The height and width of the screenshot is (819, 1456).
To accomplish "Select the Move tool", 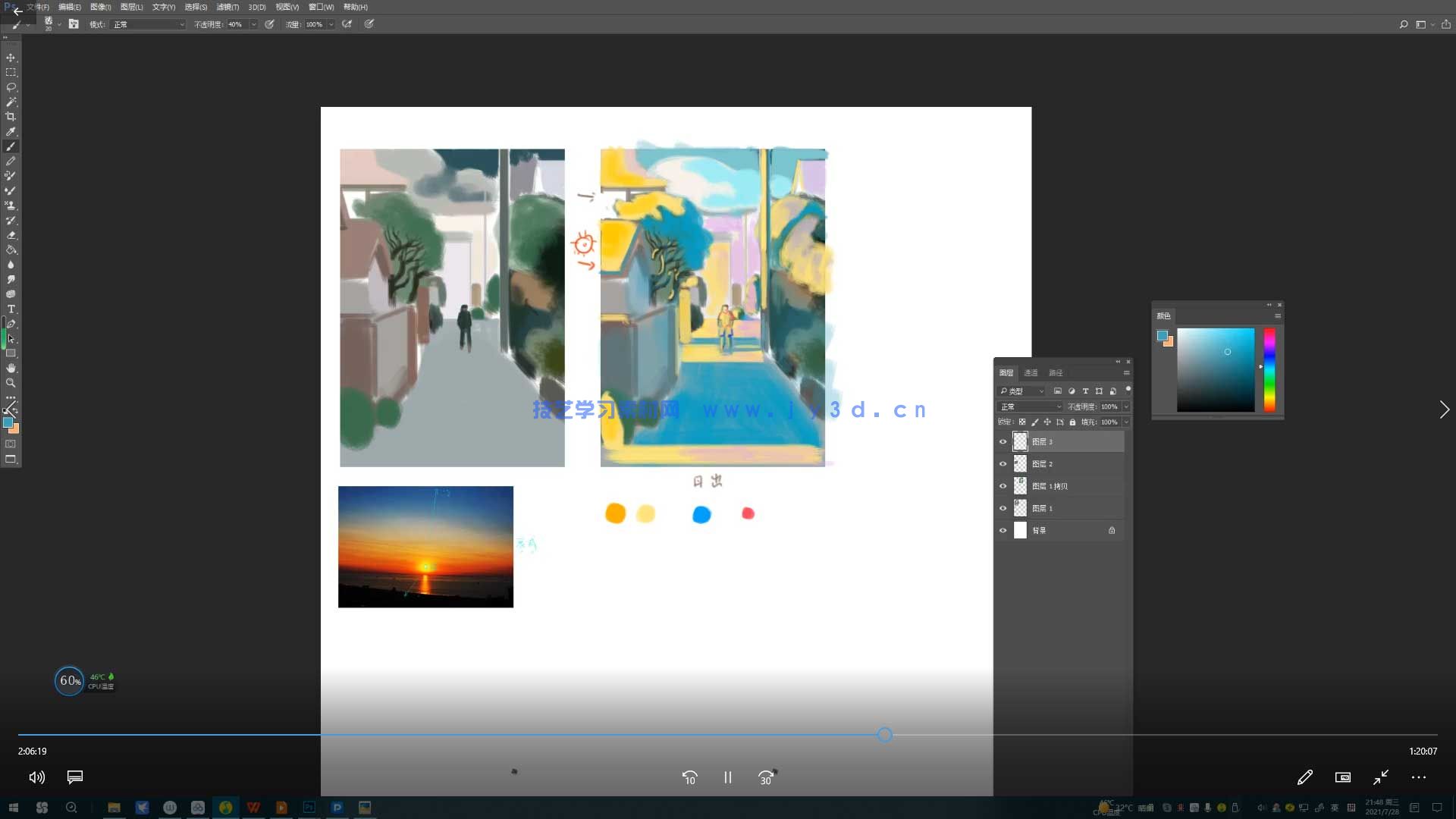I will pyautogui.click(x=11, y=58).
